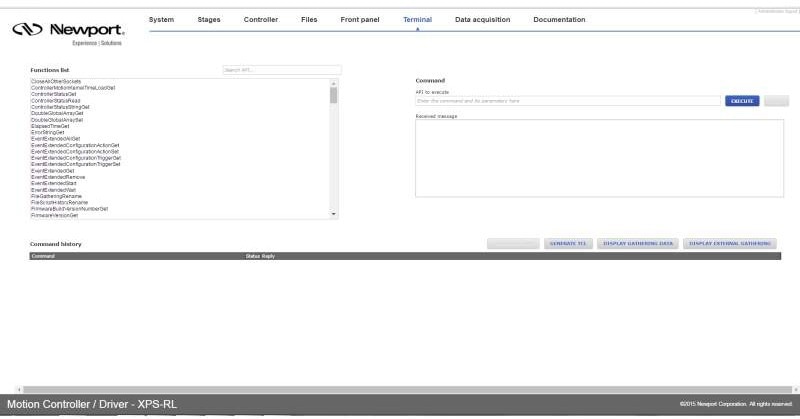Image resolution: width=800 pixels, height=419 pixels.
Task: Select ElapsedTimeGet function
Action: tap(50, 126)
